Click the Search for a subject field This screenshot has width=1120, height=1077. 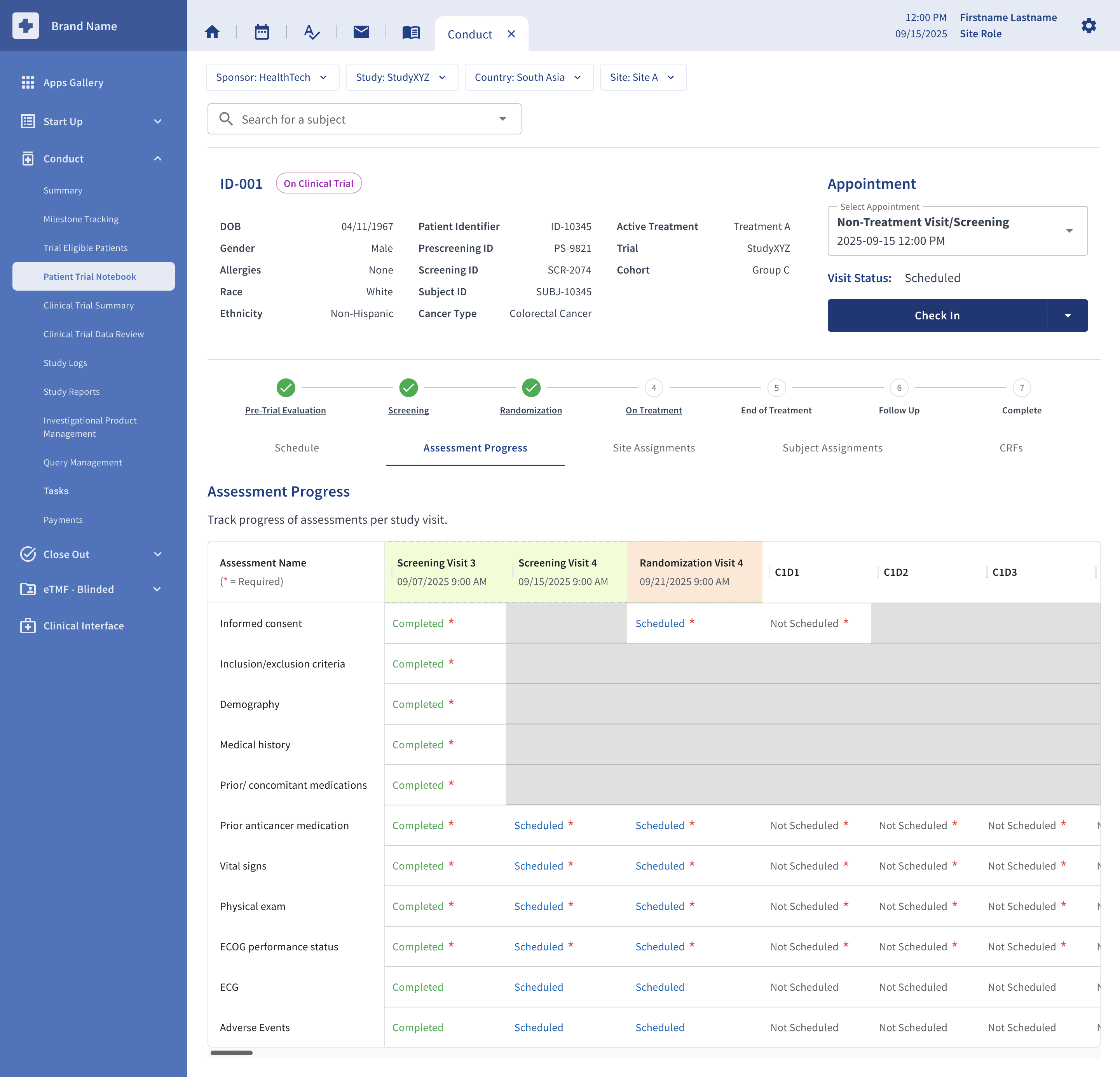tap(364, 119)
